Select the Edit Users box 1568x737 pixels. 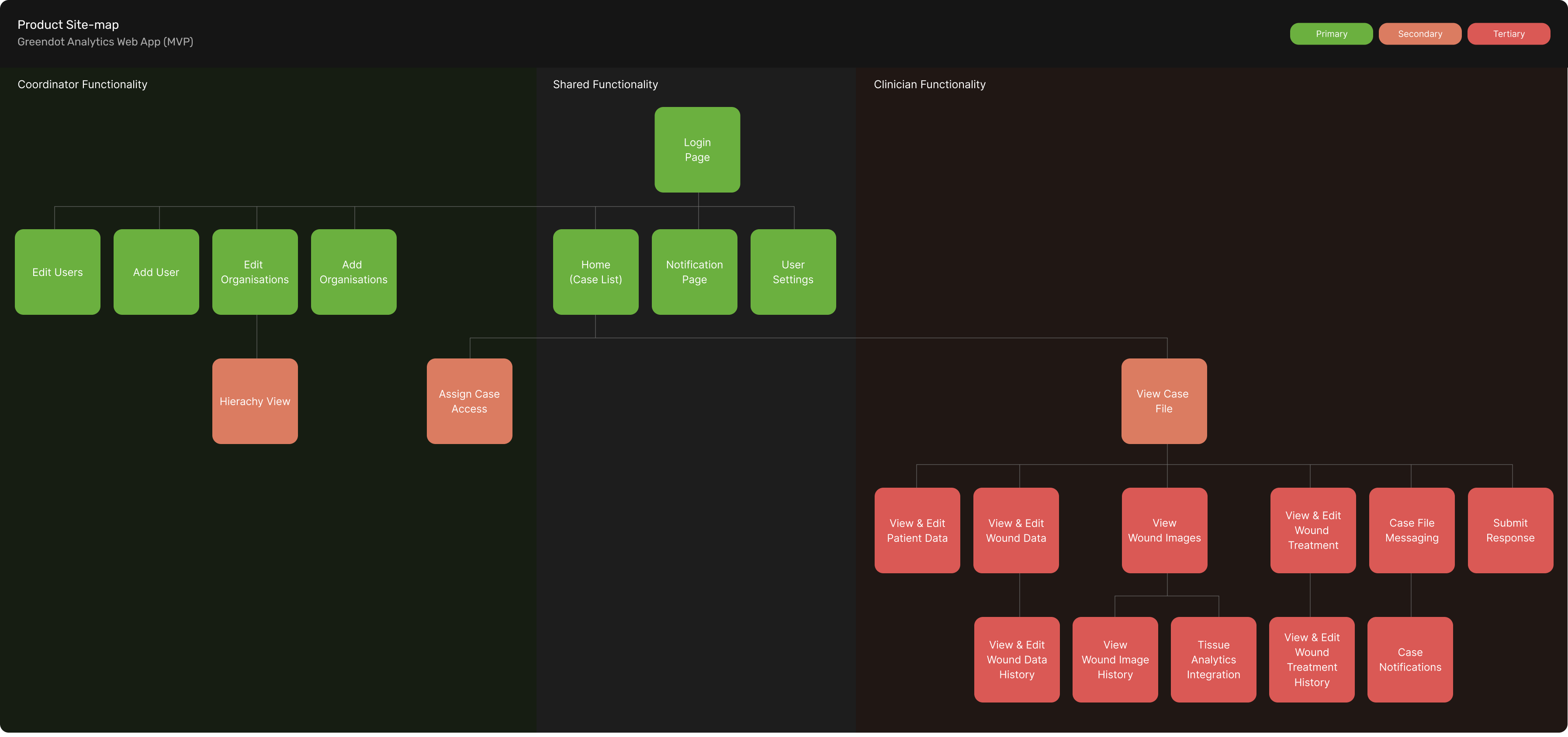point(57,272)
